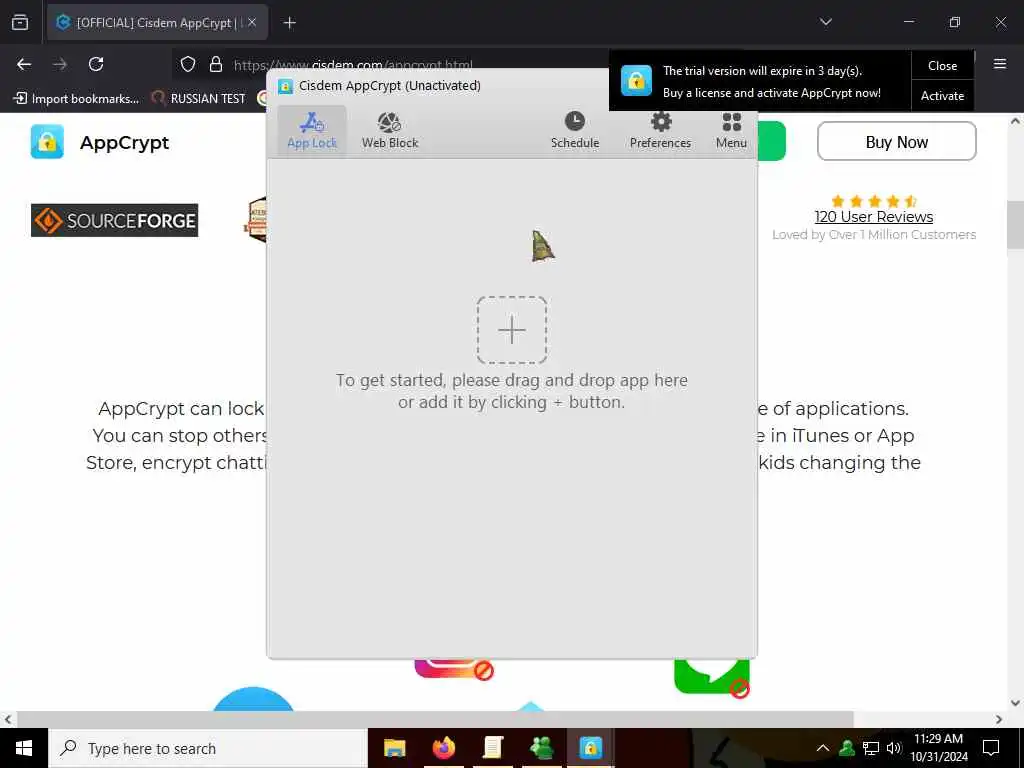The height and width of the screenshot is (768, 1024).
Task: Open Firefox View icon
Action: coord(20,22)
